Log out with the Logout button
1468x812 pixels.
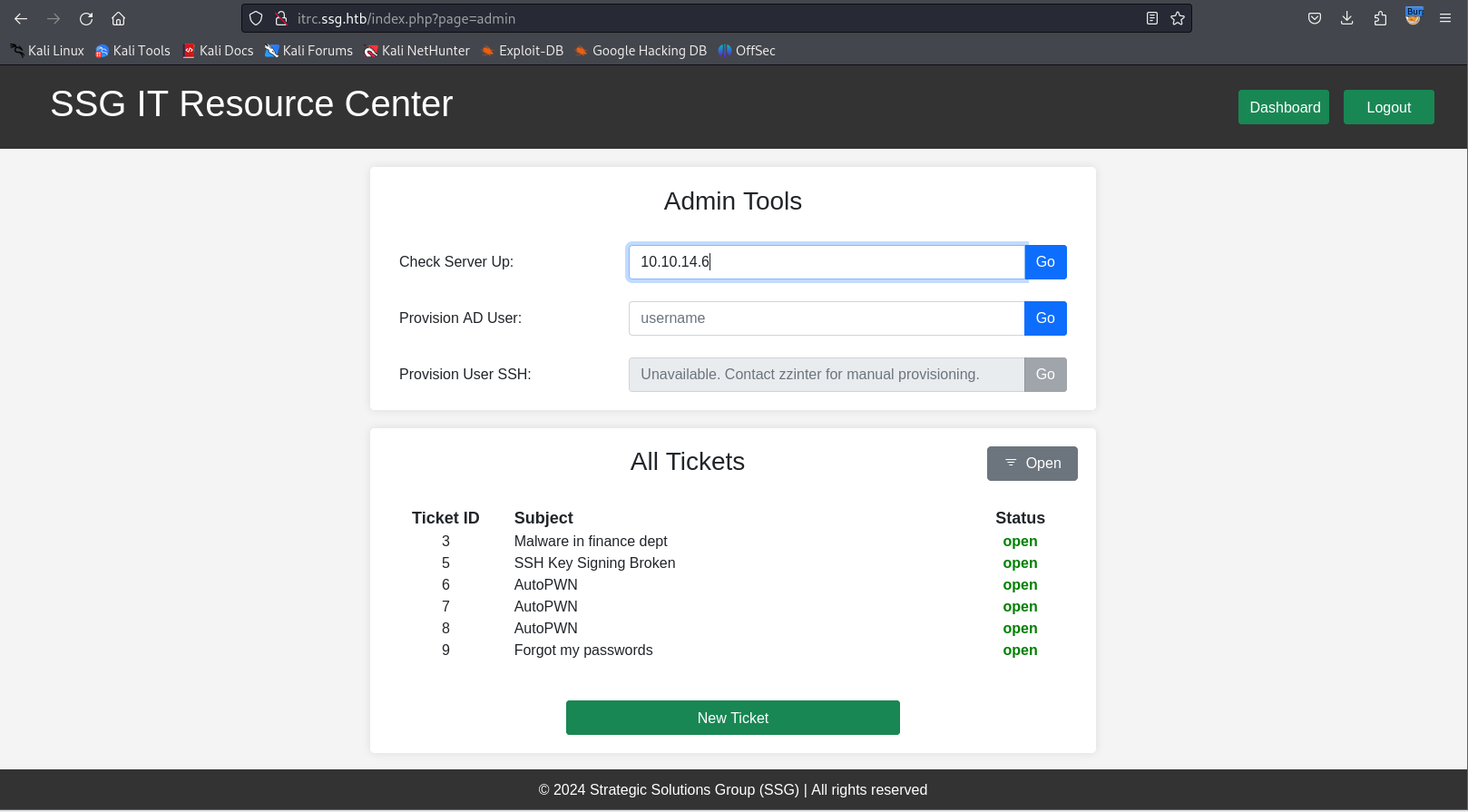click(1389, 107)
